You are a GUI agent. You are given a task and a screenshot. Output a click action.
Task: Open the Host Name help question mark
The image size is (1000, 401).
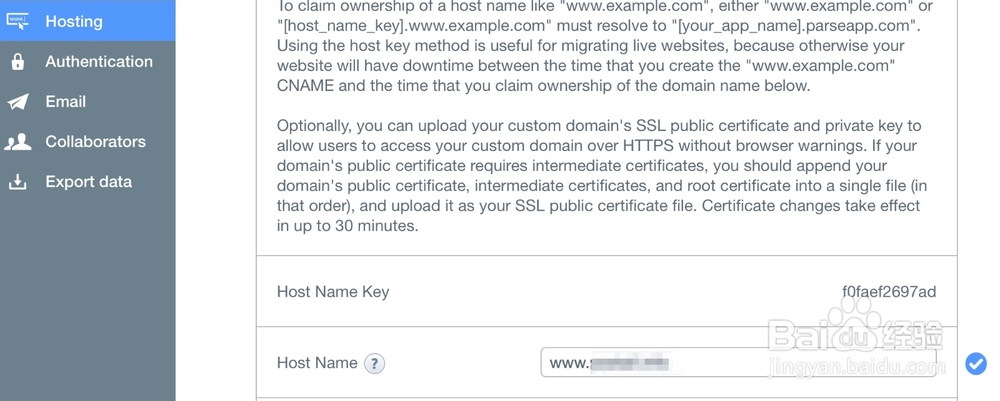tap(374, 364)
